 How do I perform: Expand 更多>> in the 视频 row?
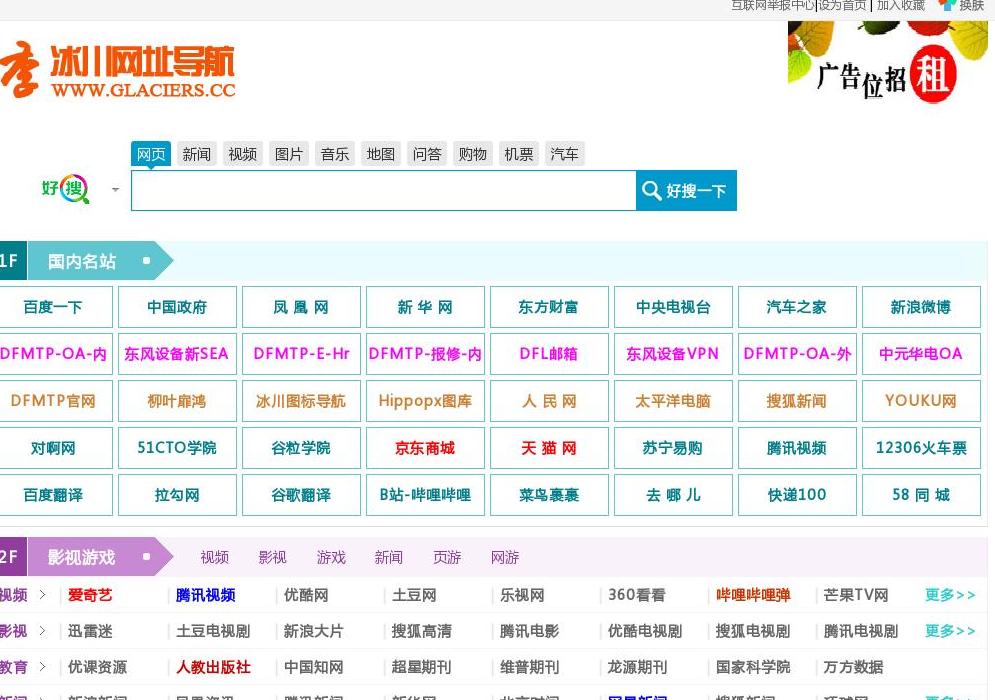click(x=950, y=595)
